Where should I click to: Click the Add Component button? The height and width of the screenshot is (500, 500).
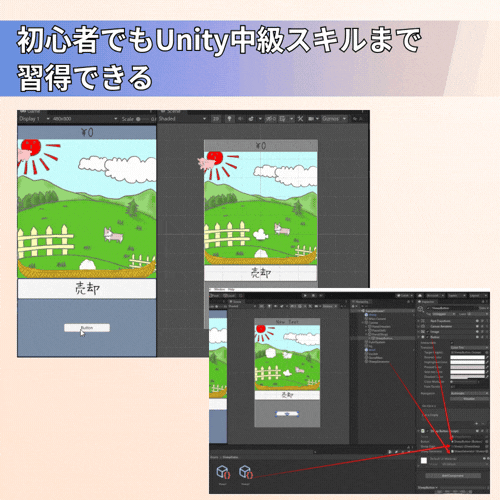click(453, 476)
